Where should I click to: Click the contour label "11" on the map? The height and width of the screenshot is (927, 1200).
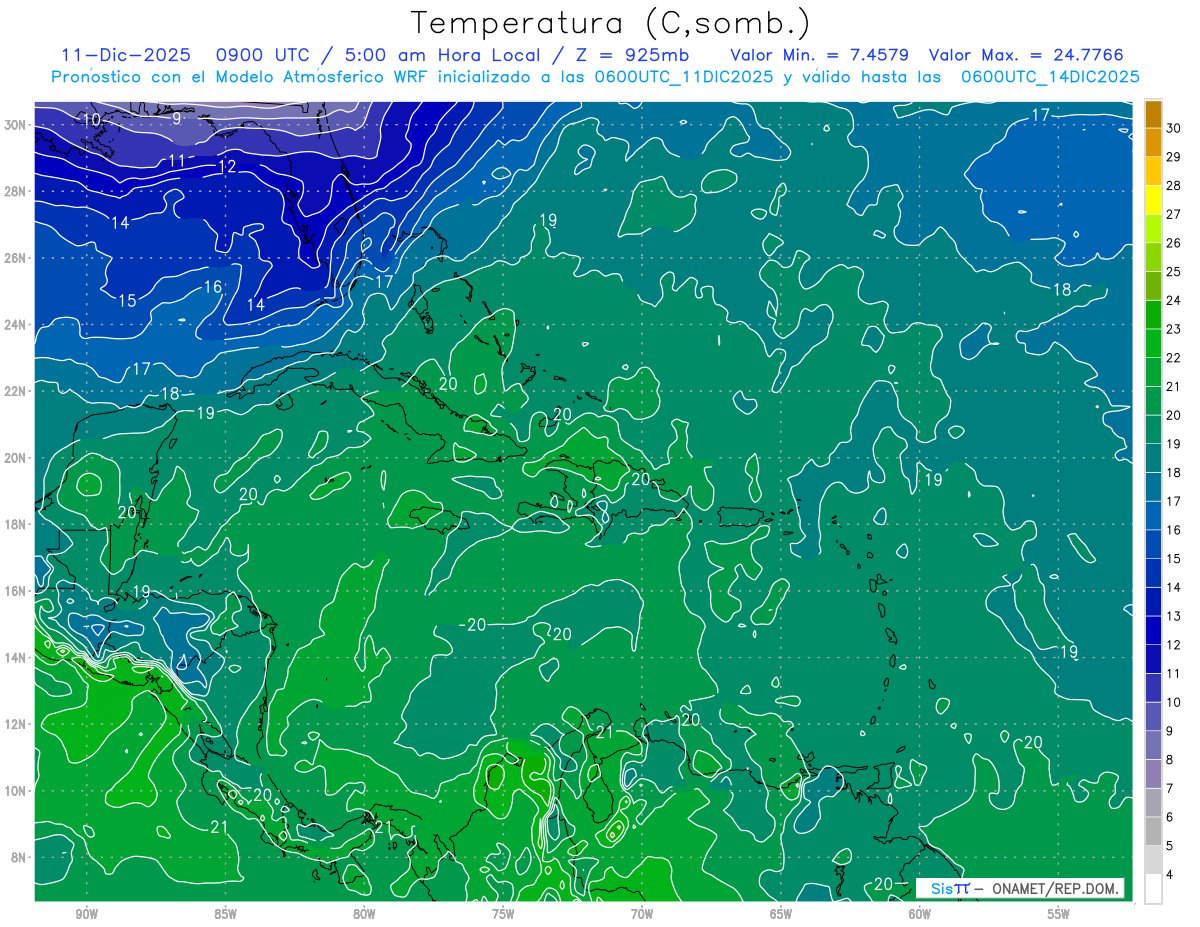coord(177,161)
